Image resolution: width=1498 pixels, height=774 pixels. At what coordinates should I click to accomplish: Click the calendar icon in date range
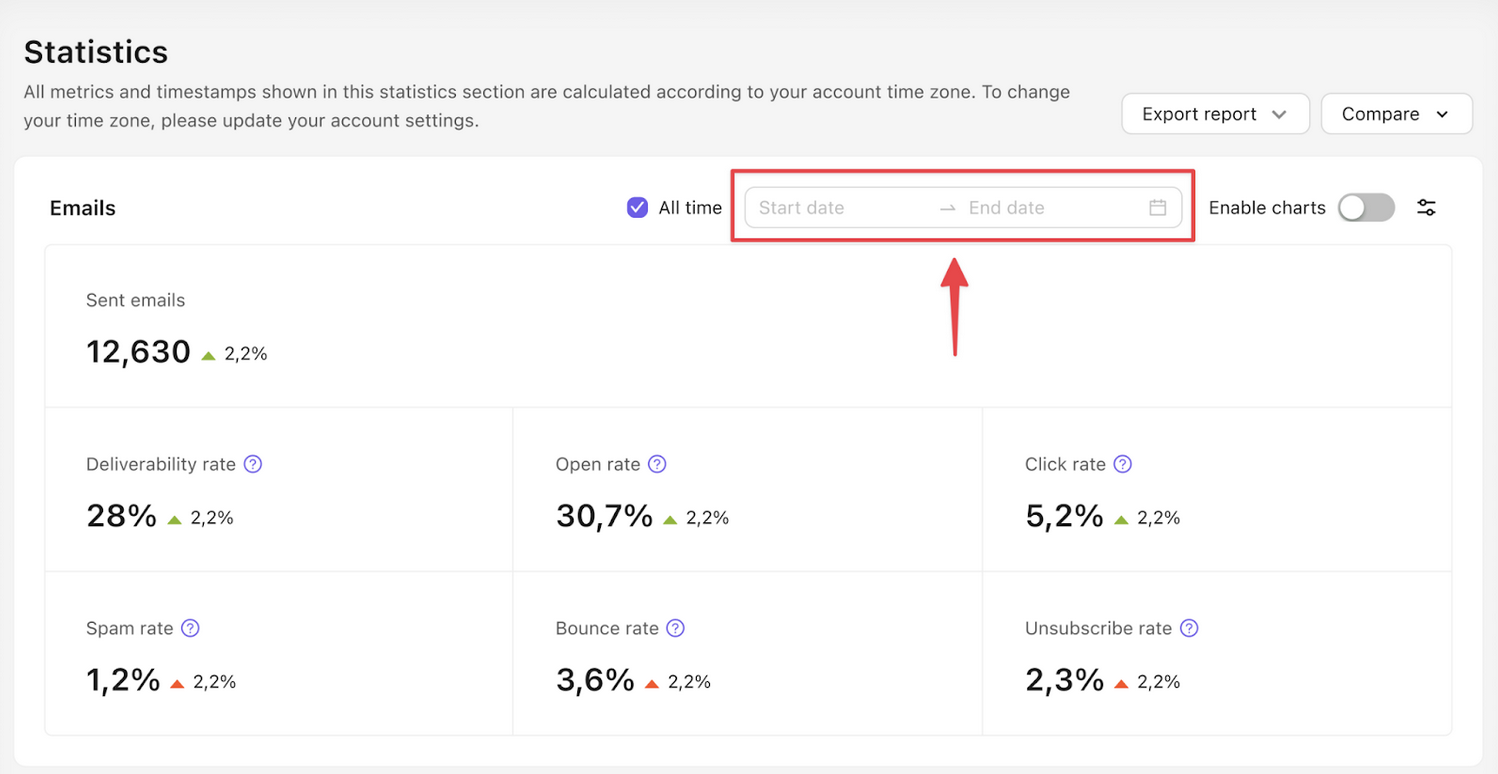1157,208
